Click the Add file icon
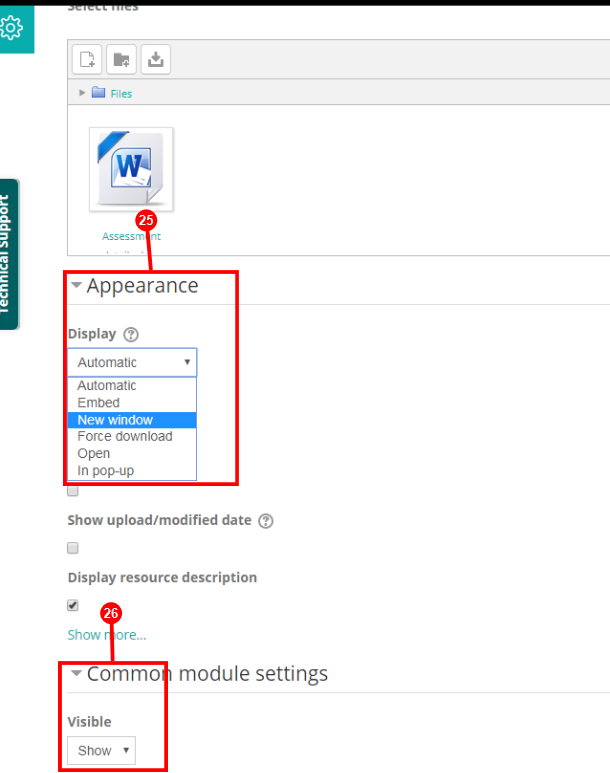Viewport: 610px width, 773px height. point(87,59)
